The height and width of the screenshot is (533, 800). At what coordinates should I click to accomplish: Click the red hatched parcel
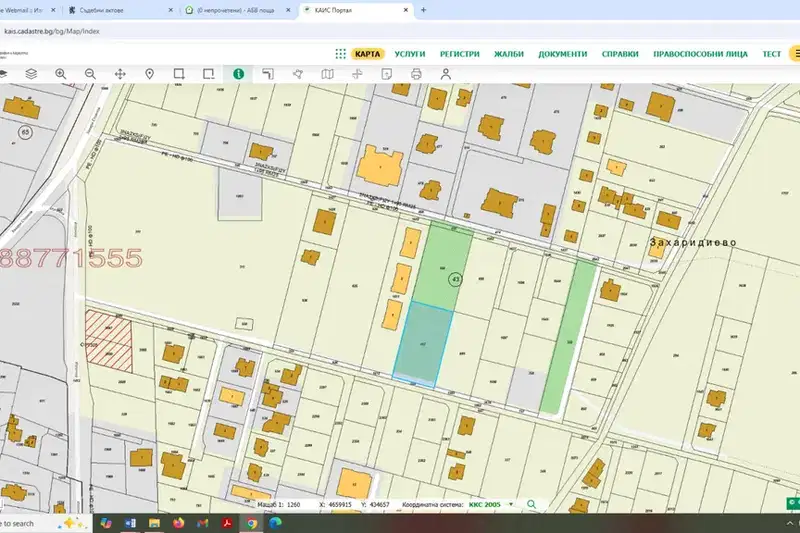click(108, 341)
